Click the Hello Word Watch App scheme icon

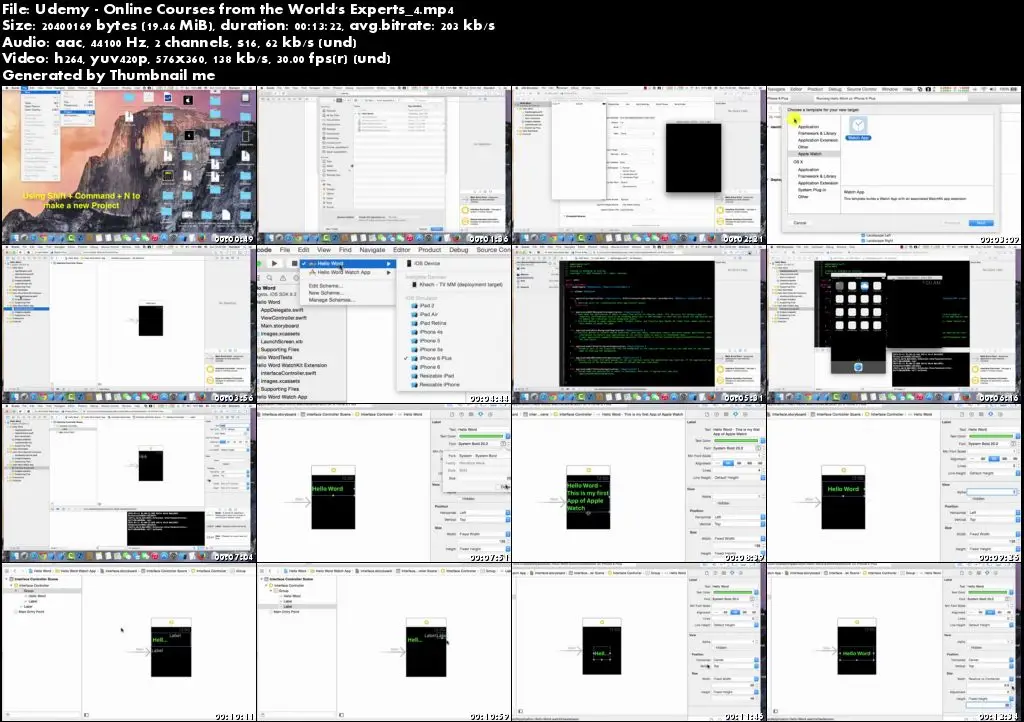point(312,272)
